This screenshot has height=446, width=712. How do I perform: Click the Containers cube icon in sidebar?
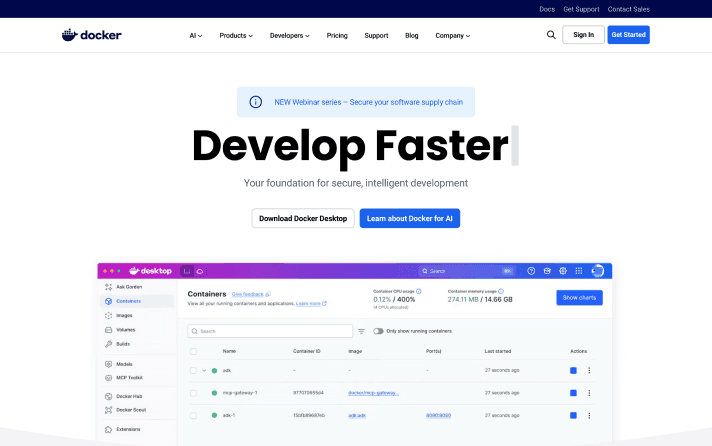tap(109, 301)
